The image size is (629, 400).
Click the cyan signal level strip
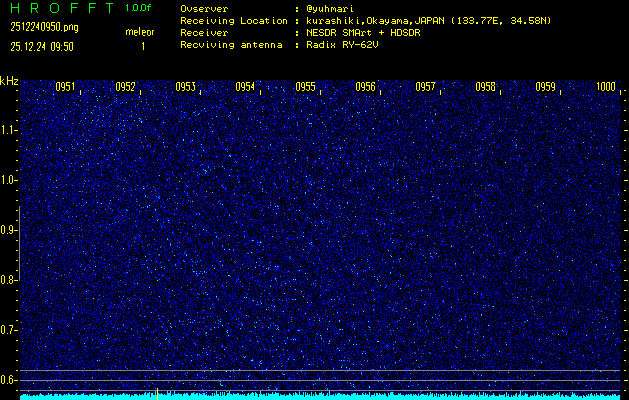click(x=320, y=396)
